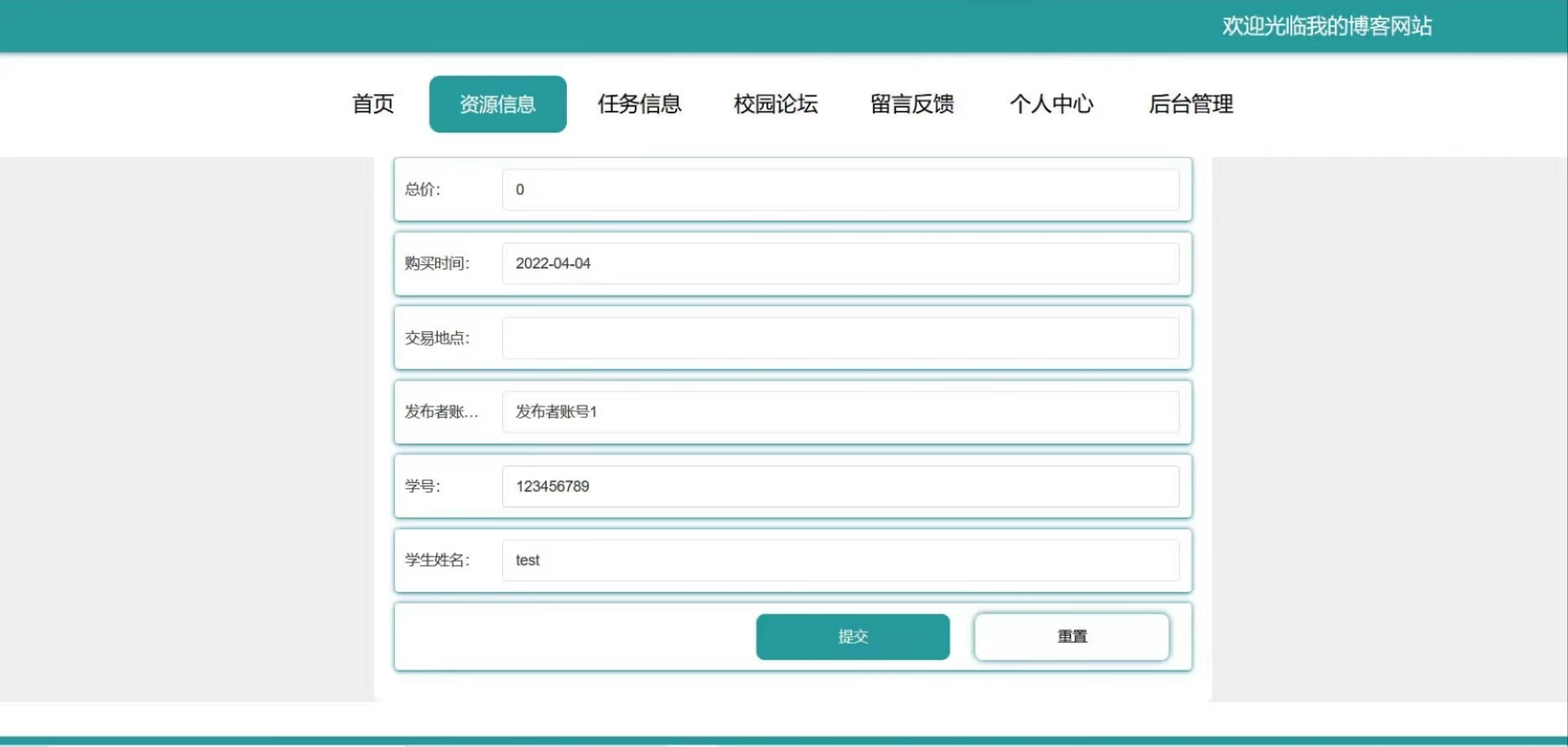Viewport: 1568px width, 747px height.
Task: Submit the form with 提交 button
Action: tap(853, 636)
